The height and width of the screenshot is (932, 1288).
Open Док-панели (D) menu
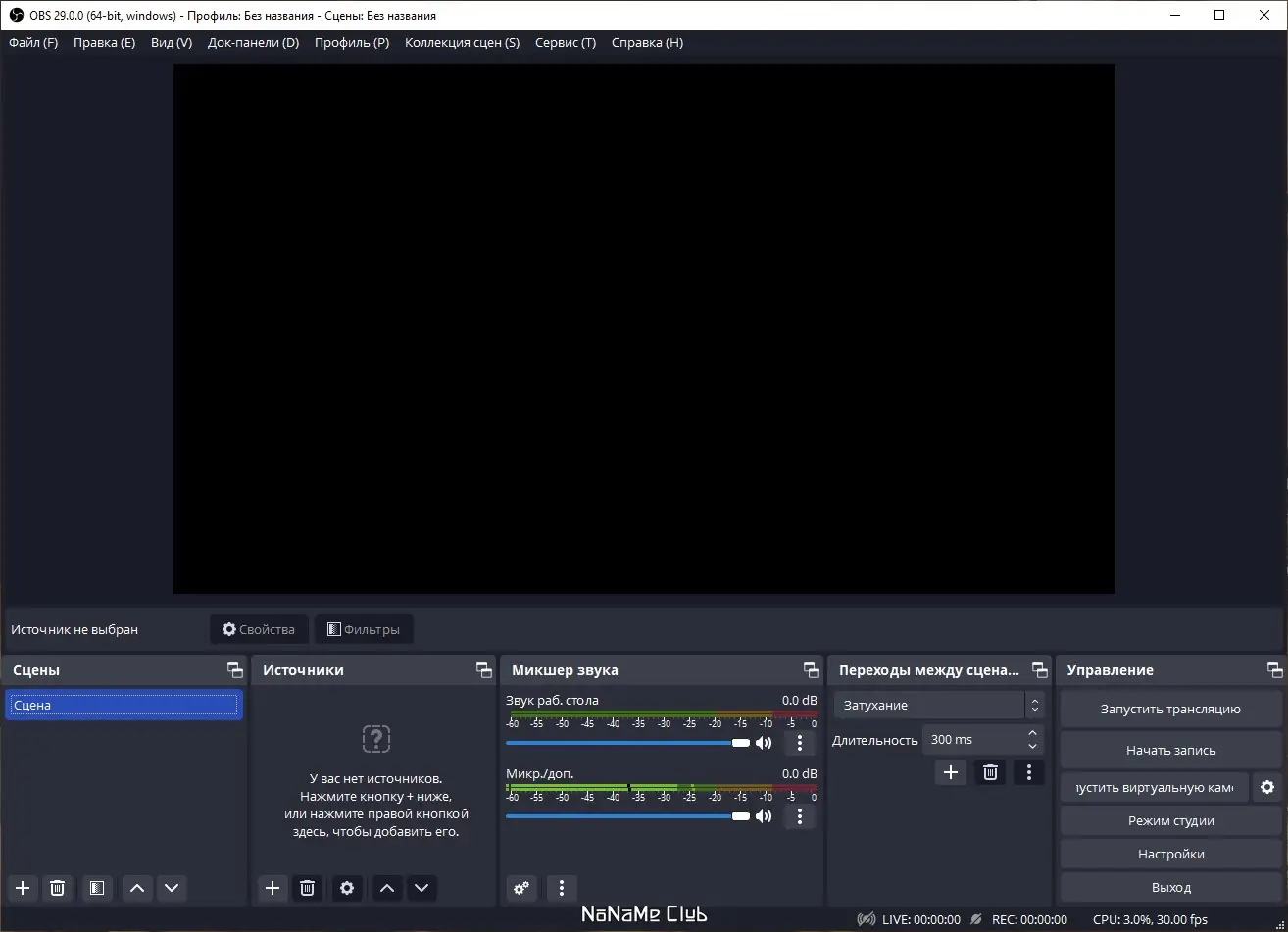[253, 43]
